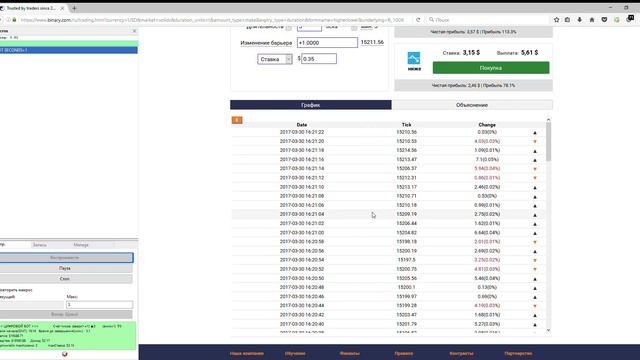Switch to the Объяснение tab
640x360 pixels.
(x=472, y=105)
